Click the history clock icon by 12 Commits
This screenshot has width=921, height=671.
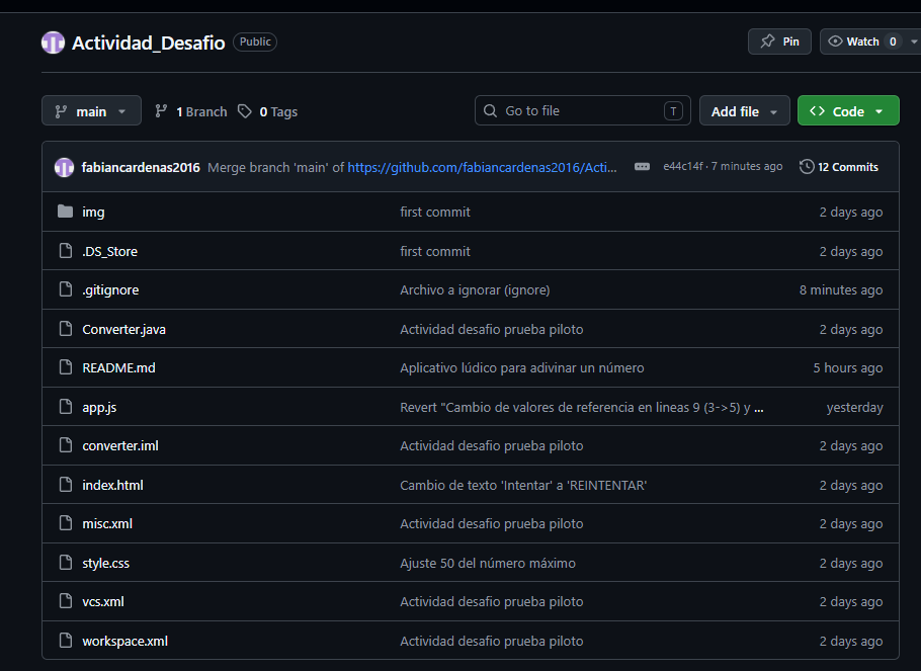(x=806, y=167)
